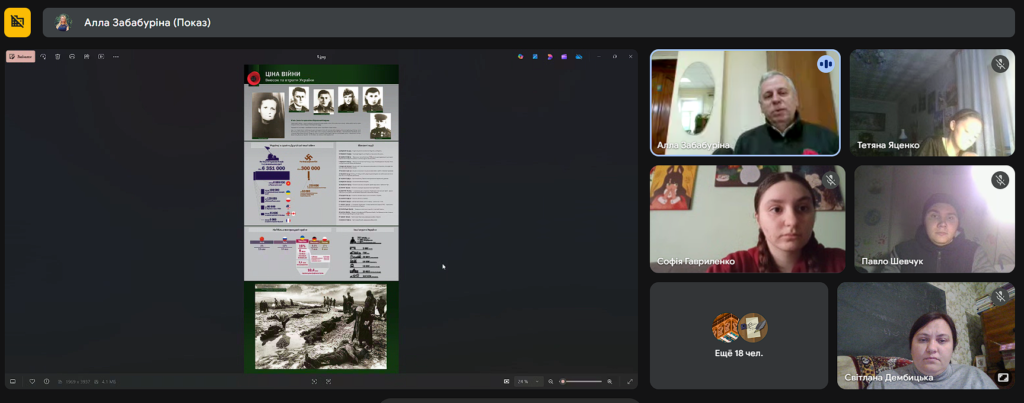1024x403 pixels.
Task: Start slideshow from the Photos toolbar
Action: [102, 56]
